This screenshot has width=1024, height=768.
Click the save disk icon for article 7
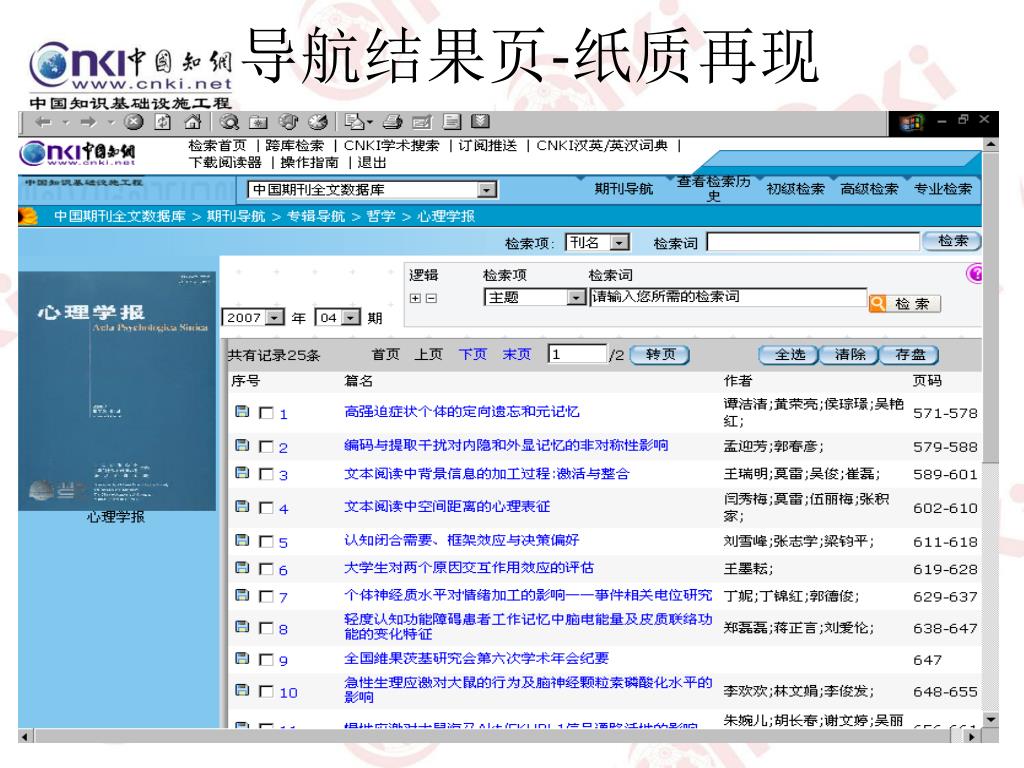pyautogui.click(x=242, y=595)
